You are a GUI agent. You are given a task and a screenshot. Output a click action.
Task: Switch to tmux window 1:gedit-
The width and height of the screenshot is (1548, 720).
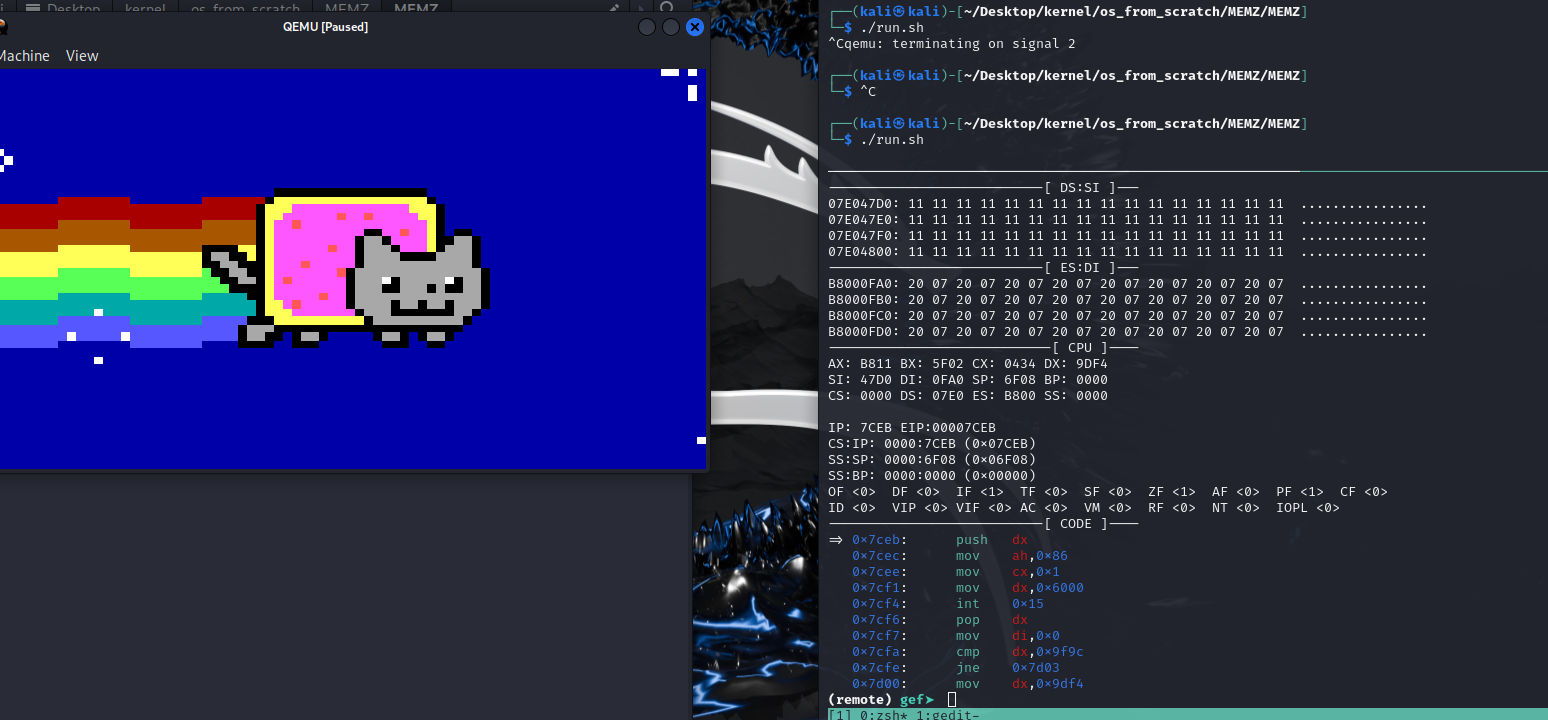pyautogui.click(x=947, y=714)
